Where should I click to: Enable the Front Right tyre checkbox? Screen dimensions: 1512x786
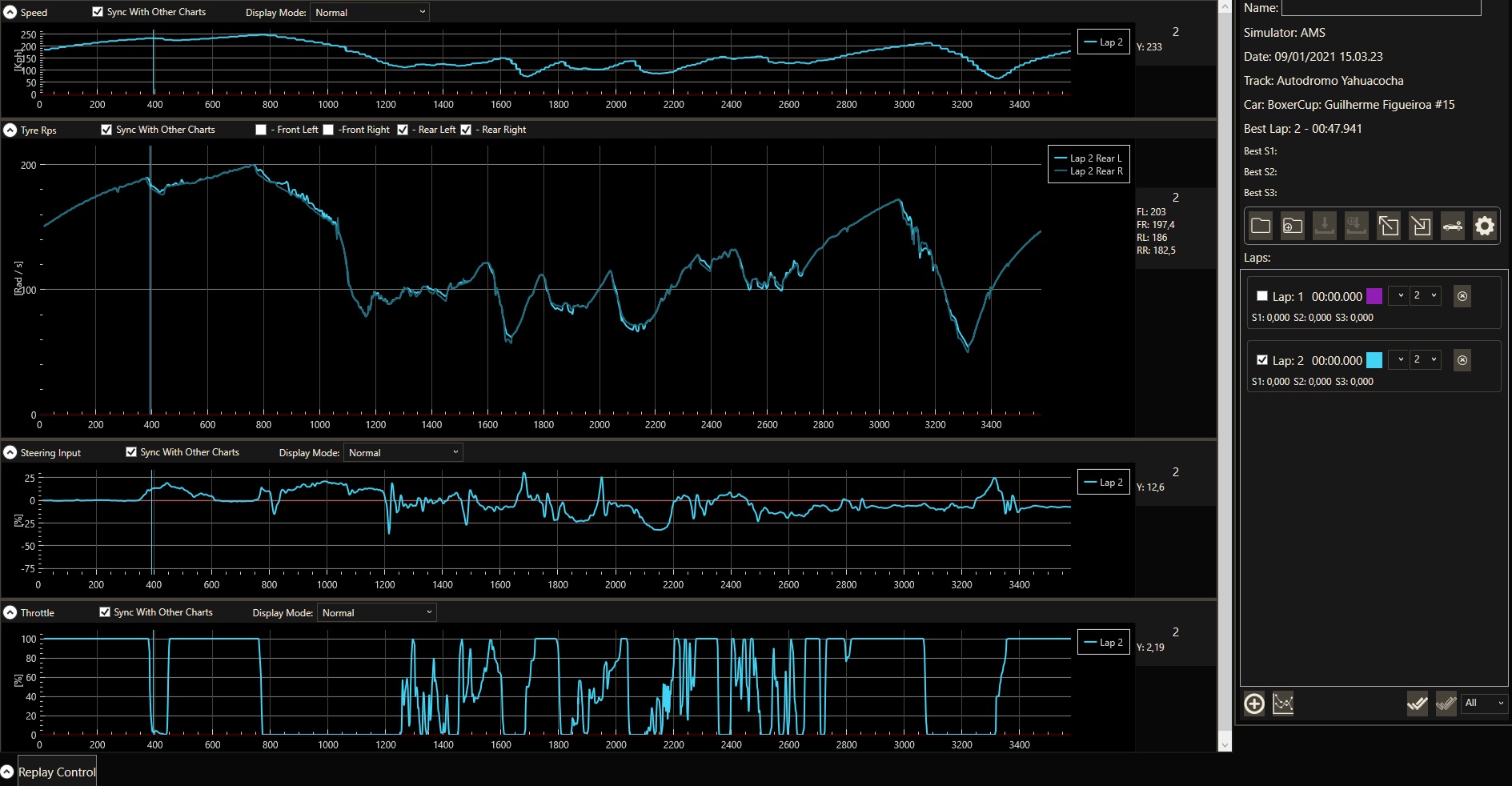tap(328, 130)
